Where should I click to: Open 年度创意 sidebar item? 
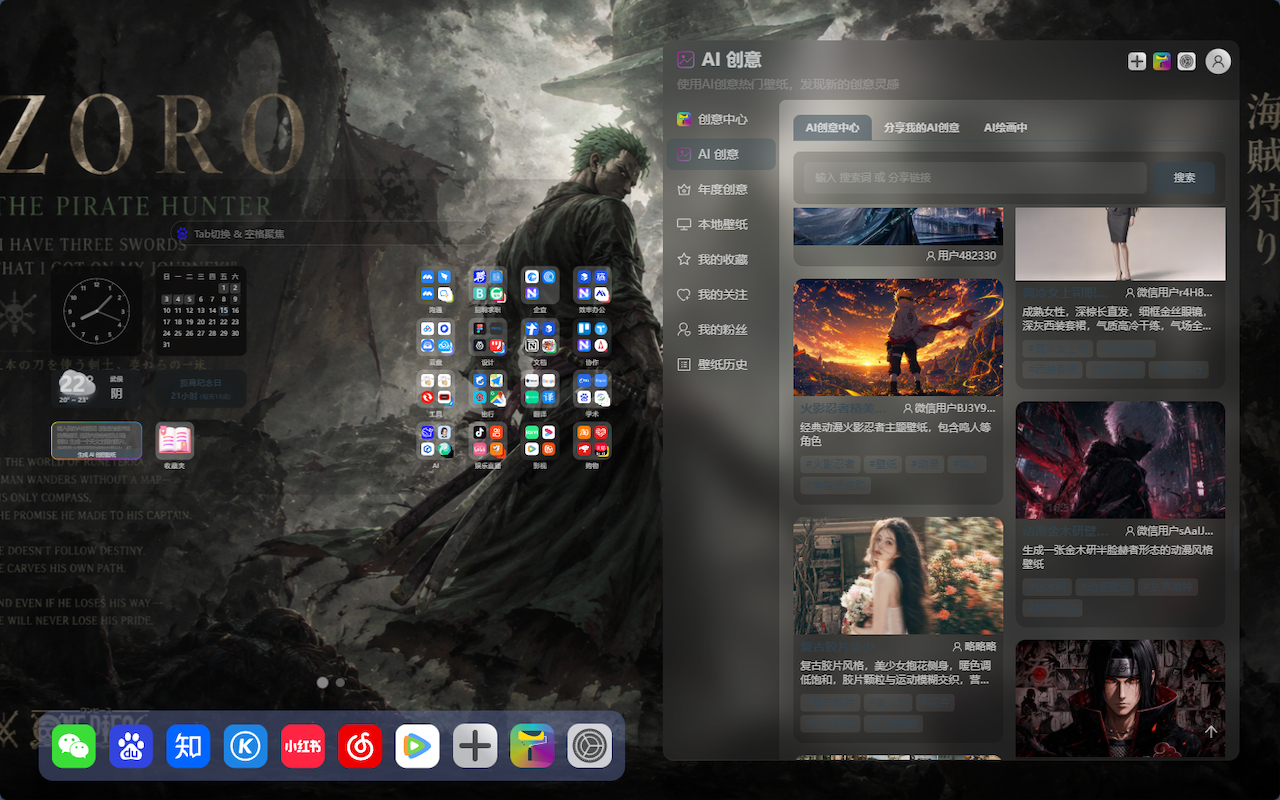tap(721, 189)
